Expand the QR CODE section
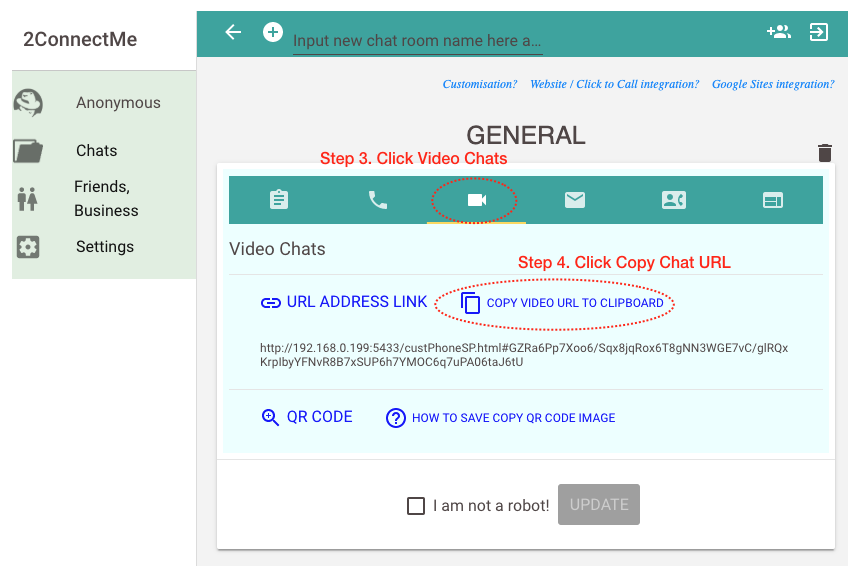 pyautogui.click(x=307, y=417)
